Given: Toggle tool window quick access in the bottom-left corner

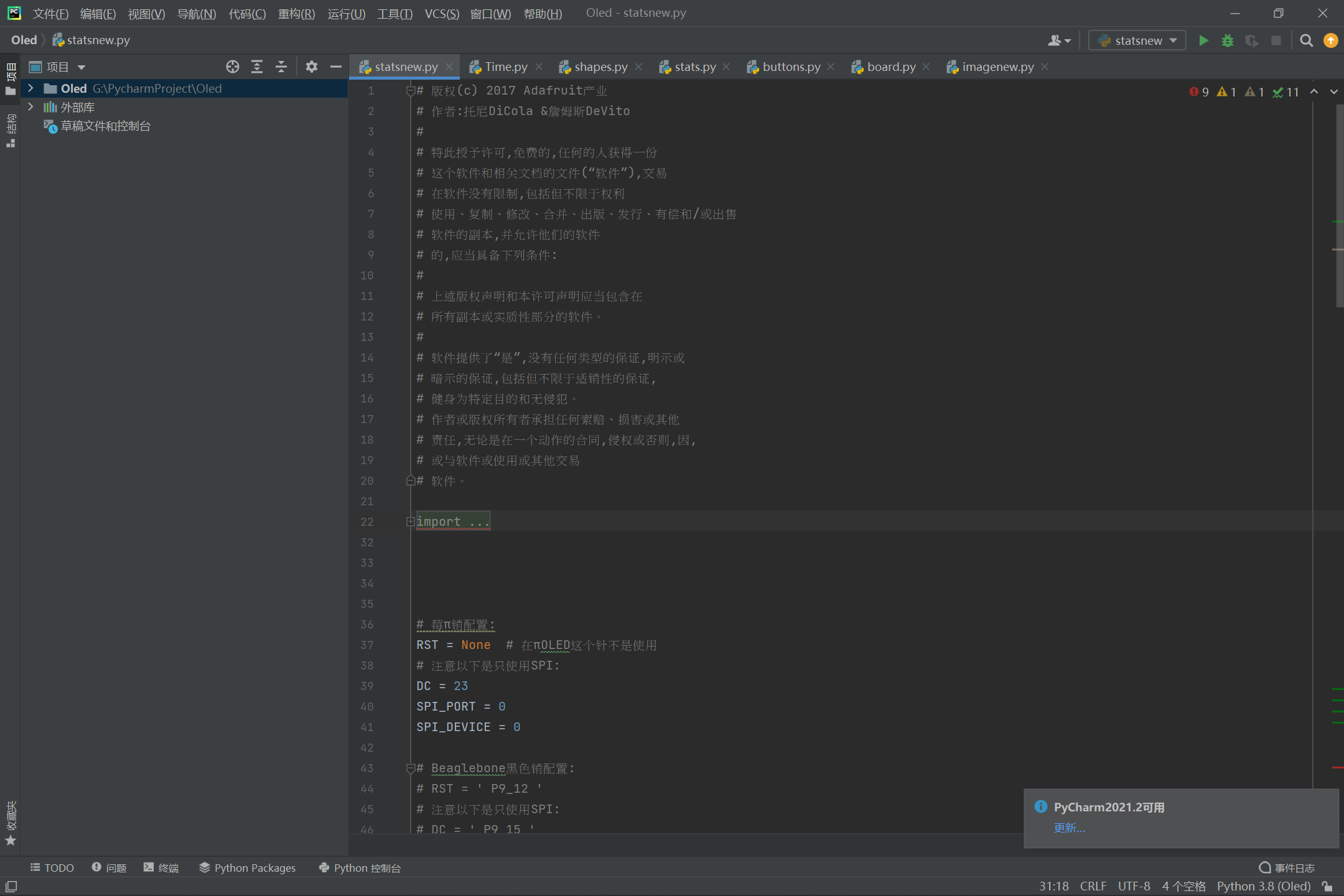Looking at the screenshot, I should click(x=11, y=886).
